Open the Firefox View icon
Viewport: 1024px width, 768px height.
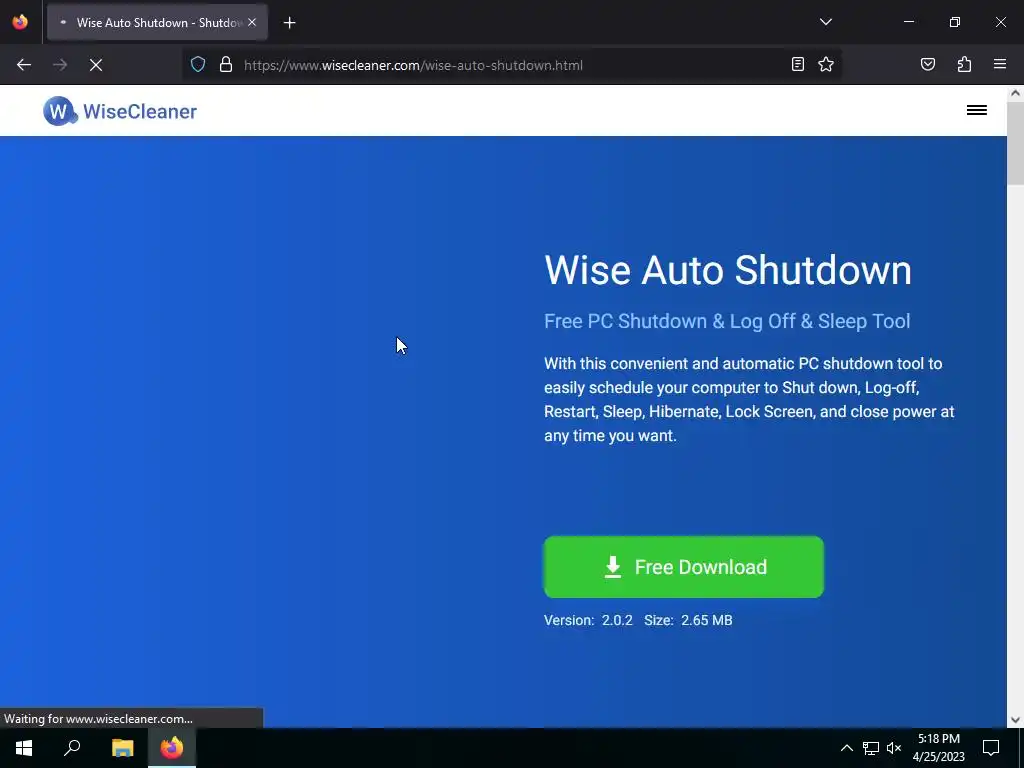click(20, 22)
